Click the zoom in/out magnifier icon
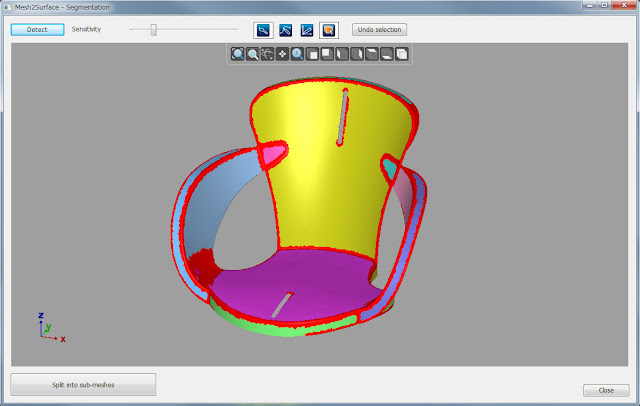Screen dimensions: 640x406 [x=297, y=54]
